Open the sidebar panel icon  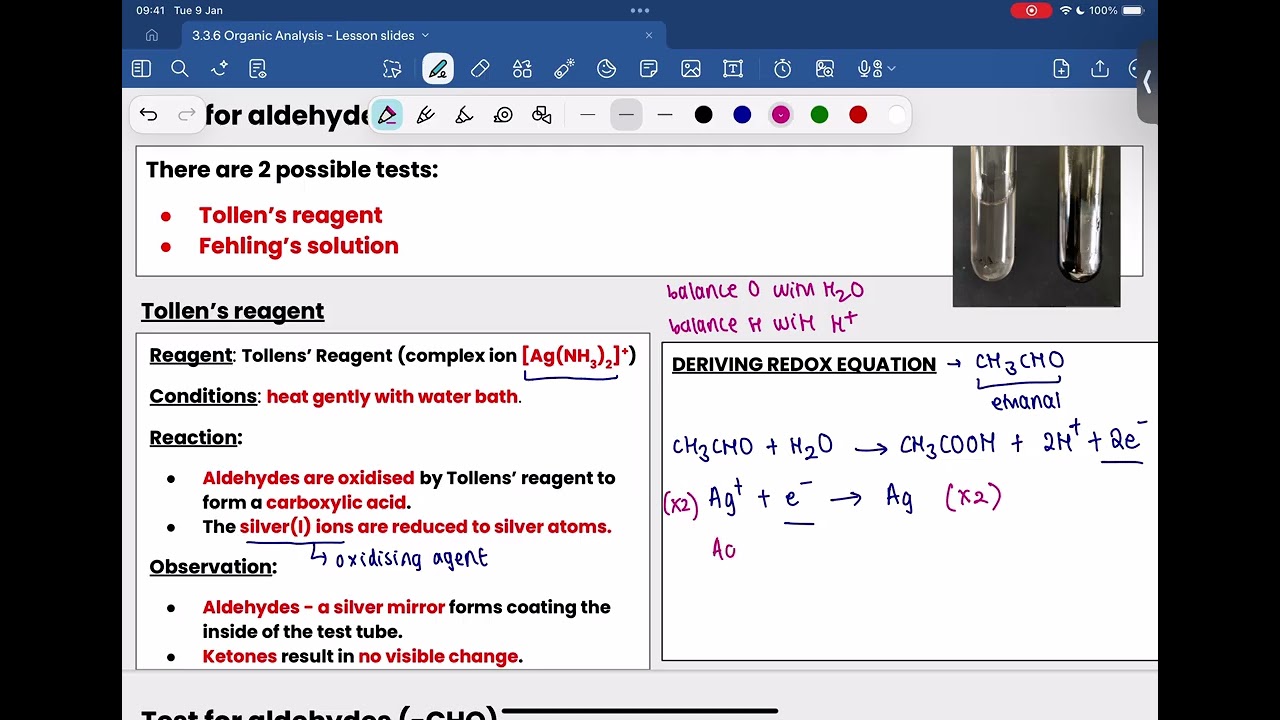141,69
